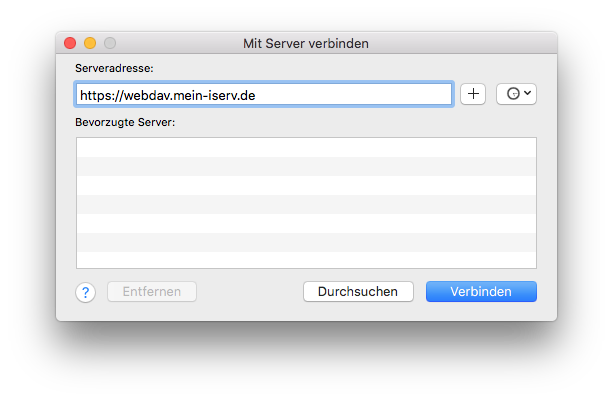
Task: Select the second row of favorite servers list
Action: point(306,166)
